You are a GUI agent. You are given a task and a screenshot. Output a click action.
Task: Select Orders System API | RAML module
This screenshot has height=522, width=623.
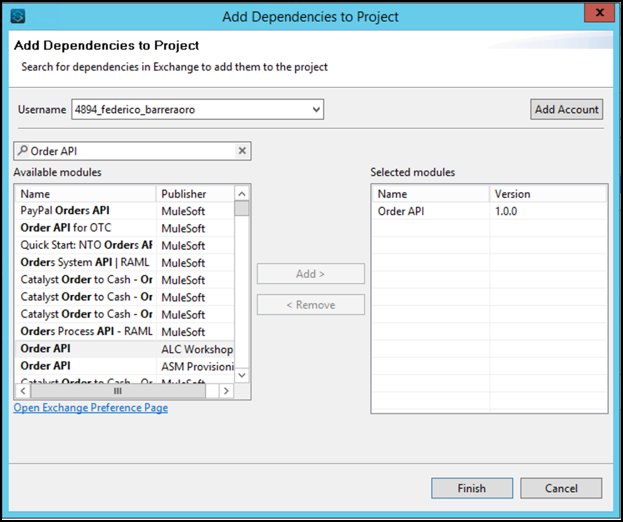(x=124, y=263)
